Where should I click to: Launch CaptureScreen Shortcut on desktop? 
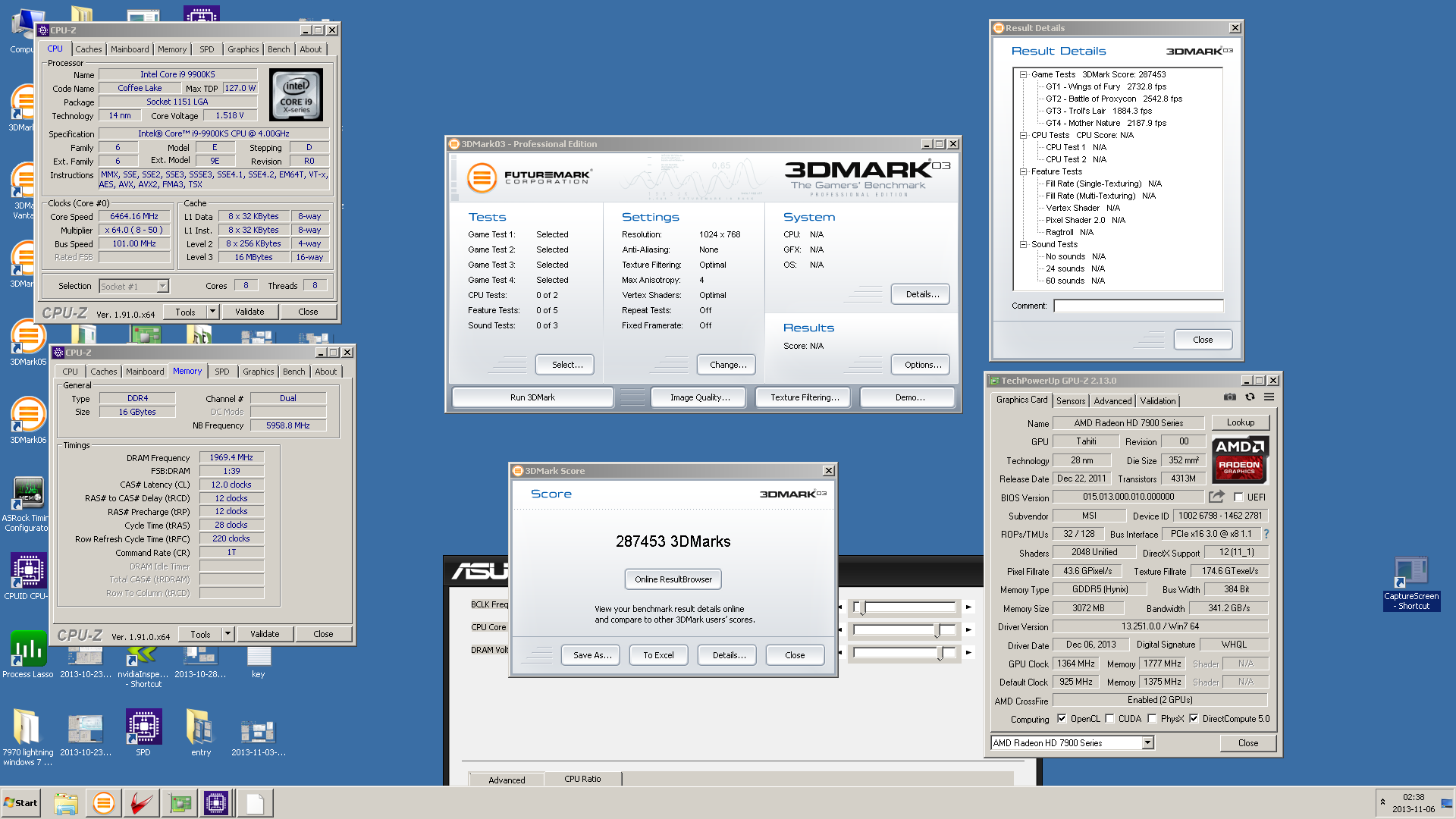pos(1411,584)
